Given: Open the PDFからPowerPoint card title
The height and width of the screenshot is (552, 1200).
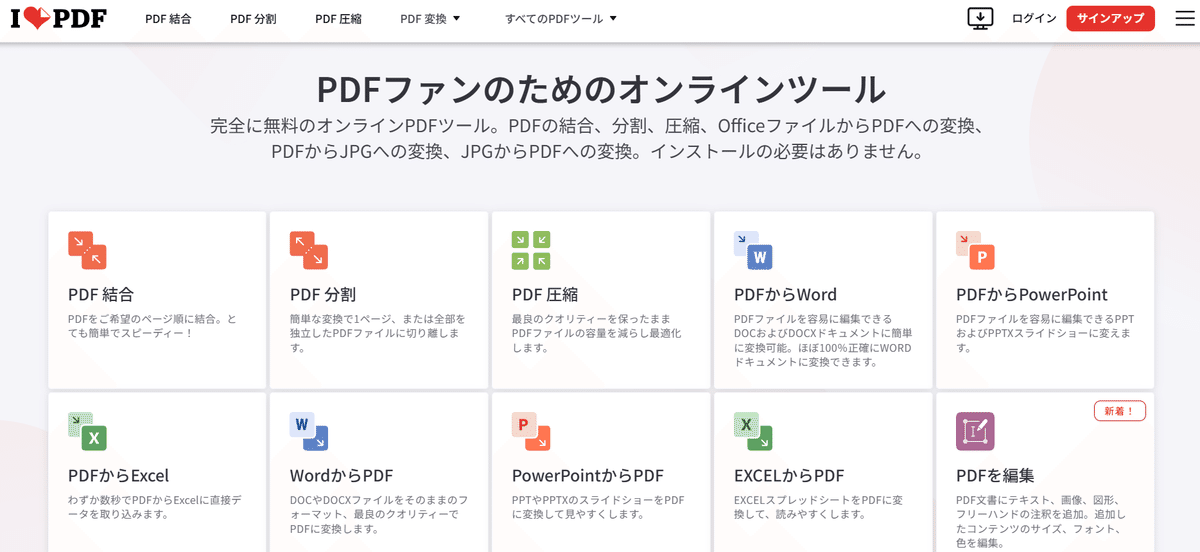Looking at the screenshot, I should click(1032, 295).
